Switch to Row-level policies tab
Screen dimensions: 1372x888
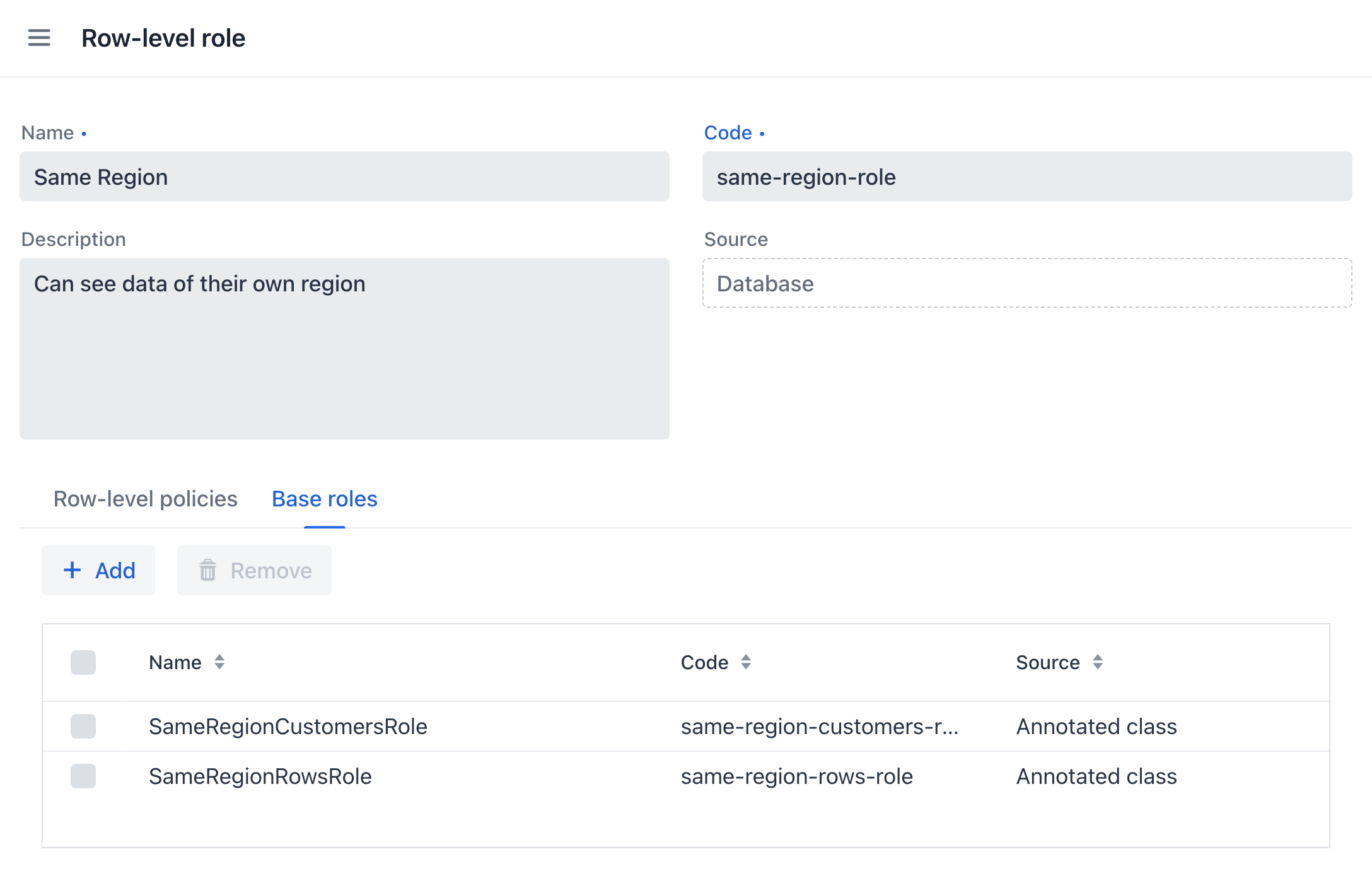[145, 499]
